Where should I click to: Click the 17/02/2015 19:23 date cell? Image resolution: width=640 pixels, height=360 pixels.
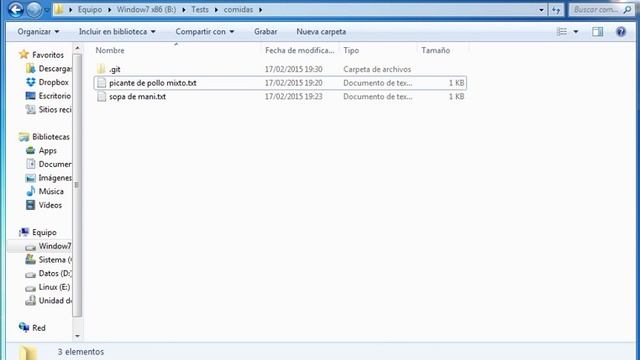(x=293, y=97)
